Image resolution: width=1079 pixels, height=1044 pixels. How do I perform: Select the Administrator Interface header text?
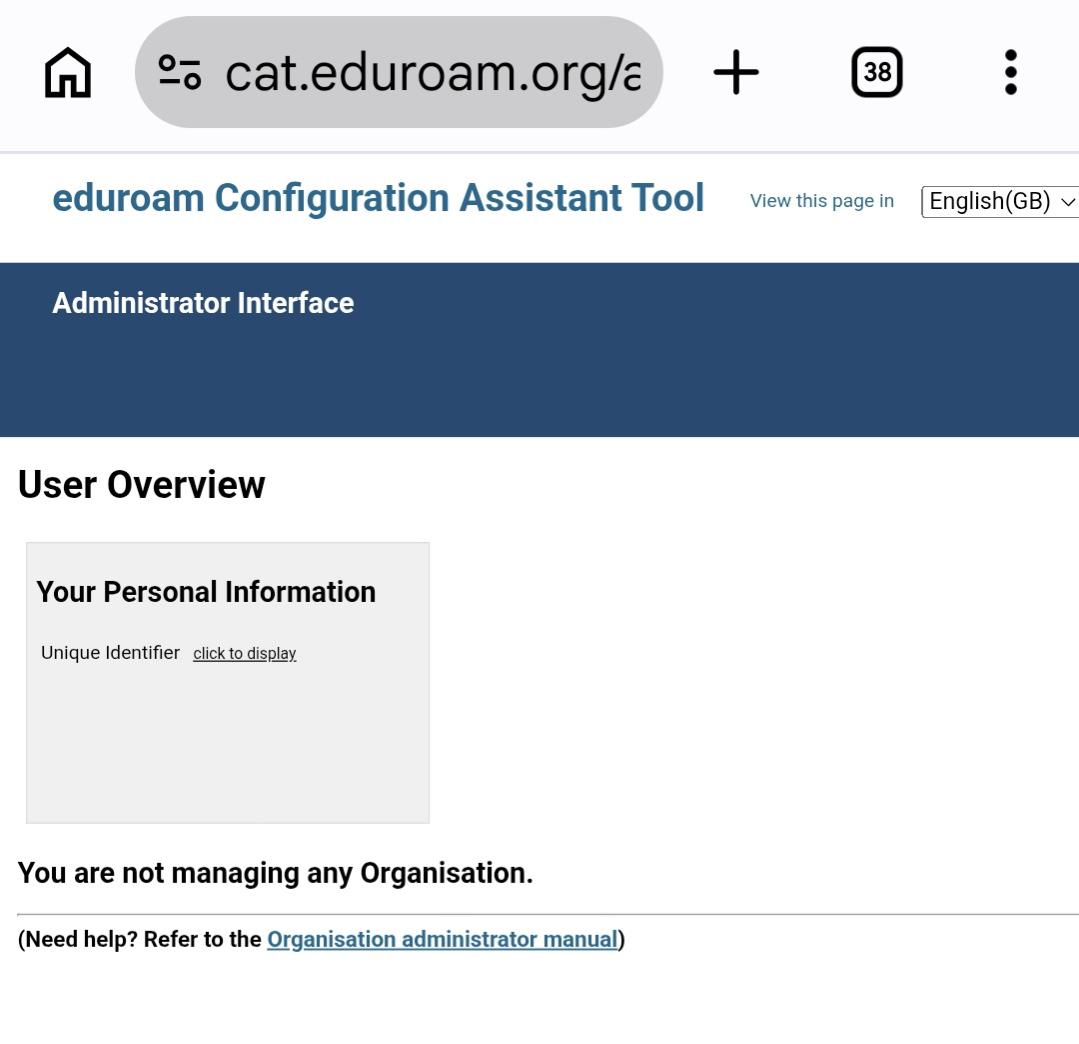203,303
